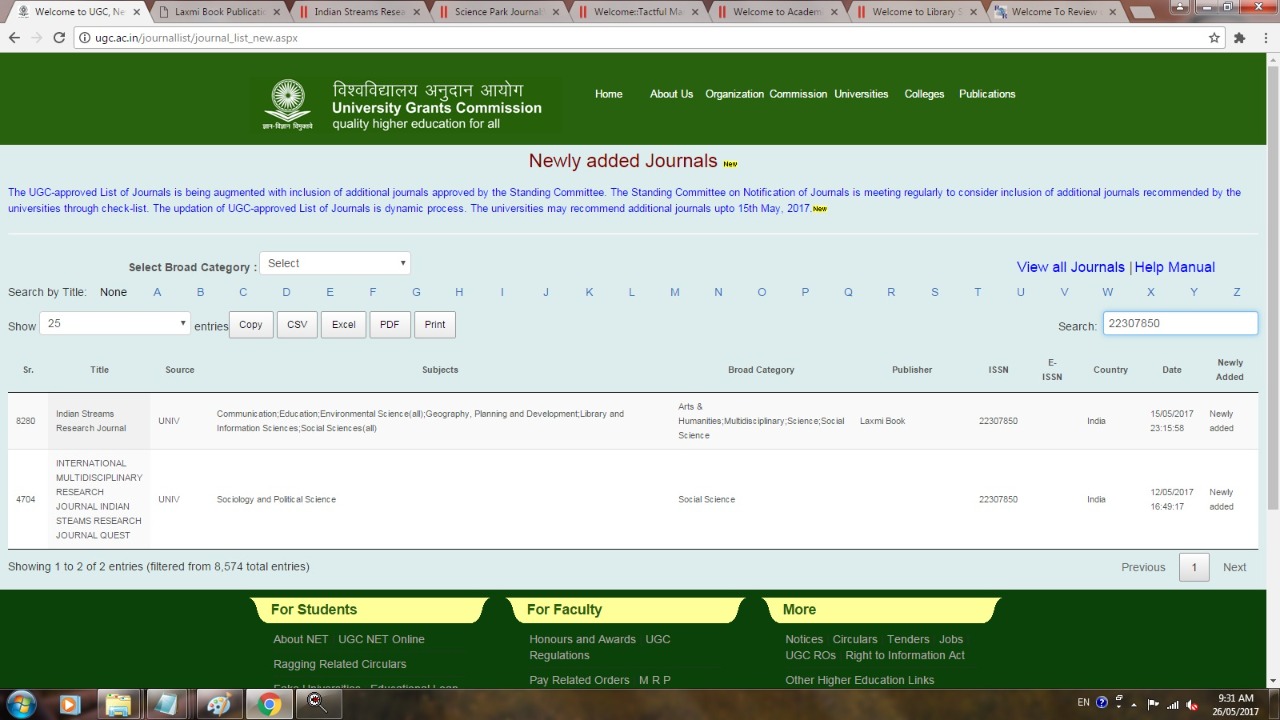Open the network signal icon in tray
Image resolution: width=1280 pixels, height=720 pixels.
pyautogui.click(x=1173, y=703)
